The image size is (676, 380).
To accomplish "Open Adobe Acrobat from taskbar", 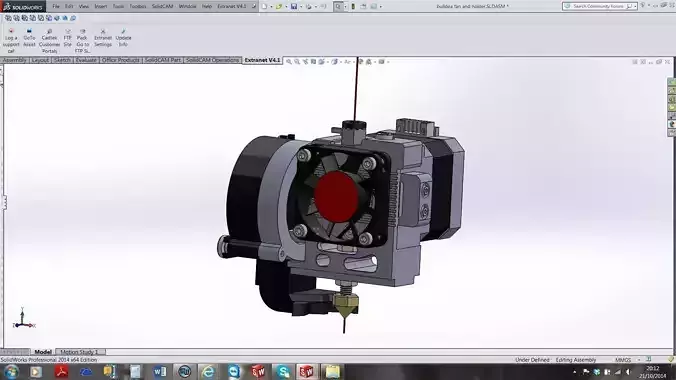I will (x=61, y=372).
